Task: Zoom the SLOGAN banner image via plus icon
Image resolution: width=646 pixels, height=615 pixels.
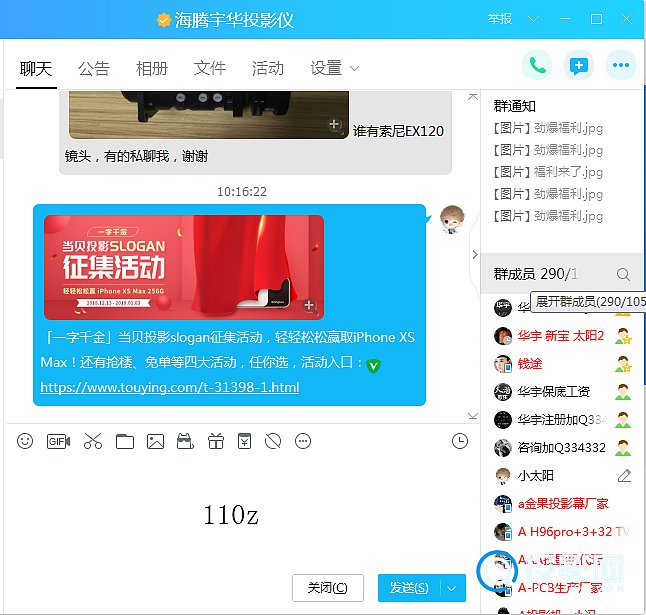Action: (x=309, y=305)
